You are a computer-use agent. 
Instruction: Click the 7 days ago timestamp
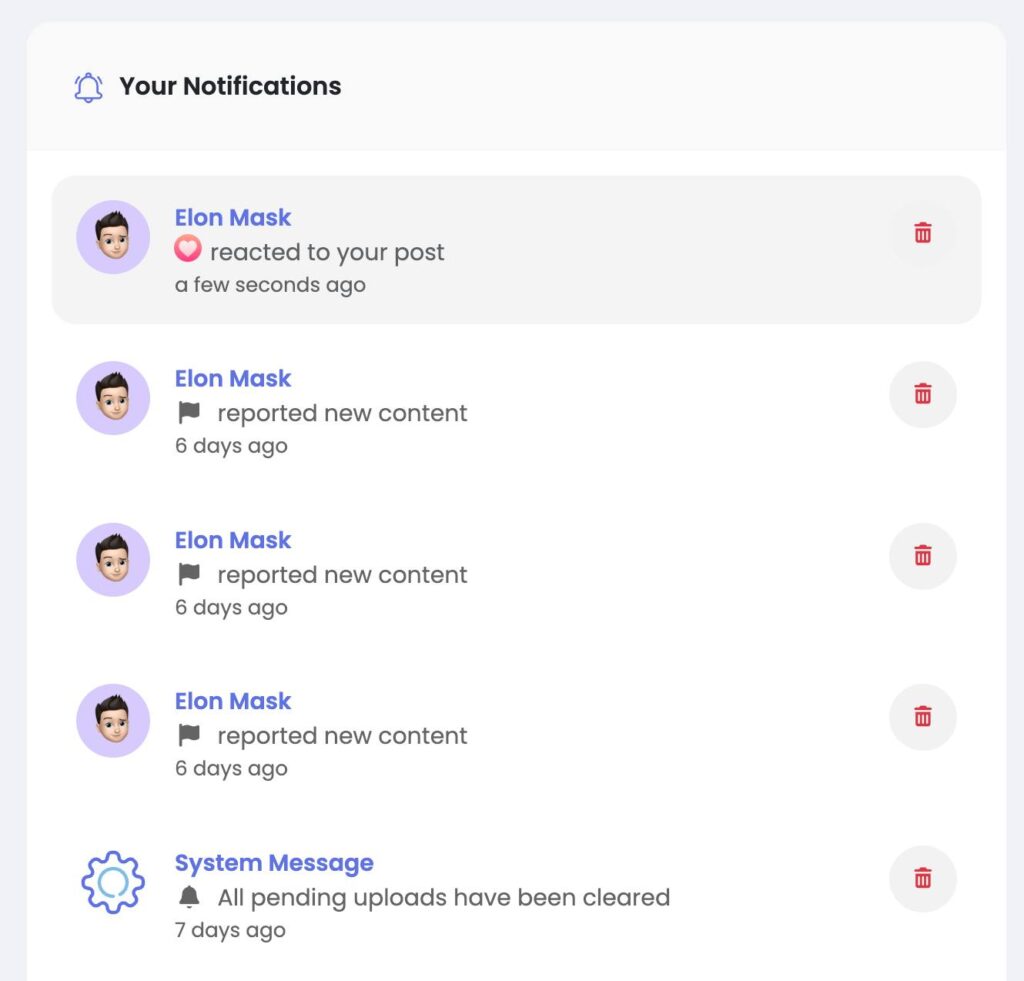tap(230, 930)
